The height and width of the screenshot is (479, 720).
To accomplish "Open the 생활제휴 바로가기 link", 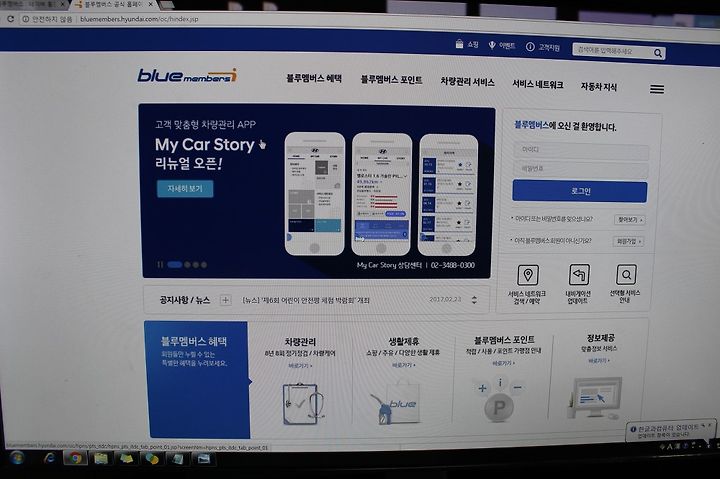I will [403, 365].
